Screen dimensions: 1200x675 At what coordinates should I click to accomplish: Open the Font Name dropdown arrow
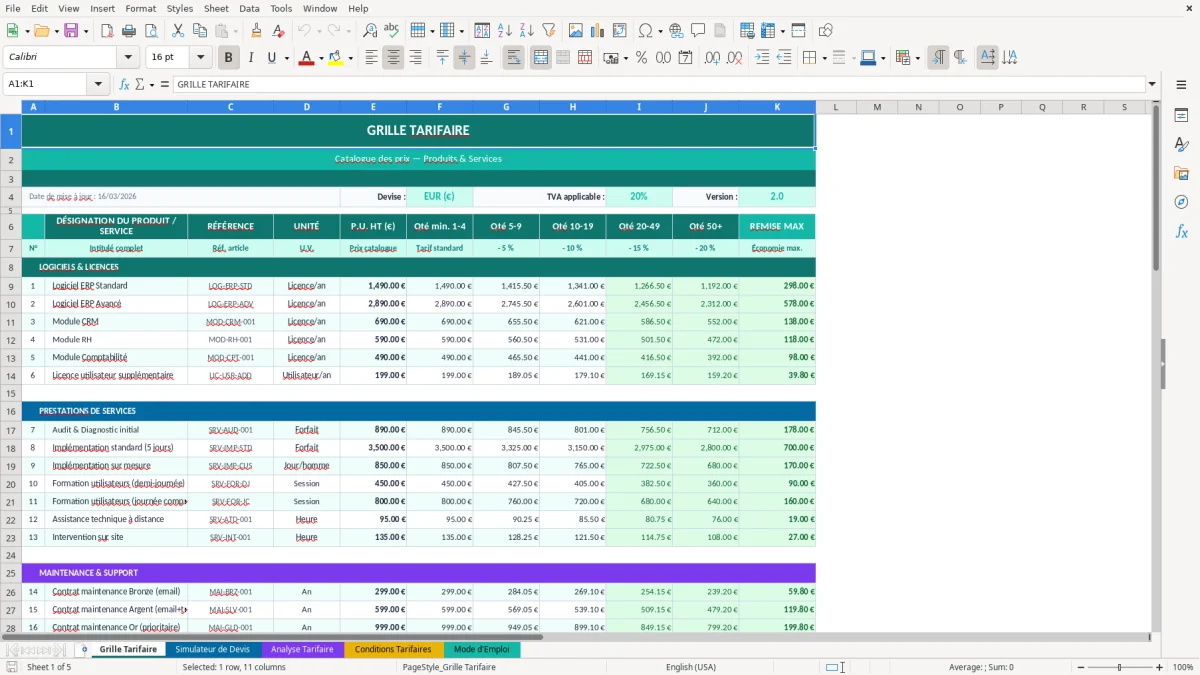127,58
